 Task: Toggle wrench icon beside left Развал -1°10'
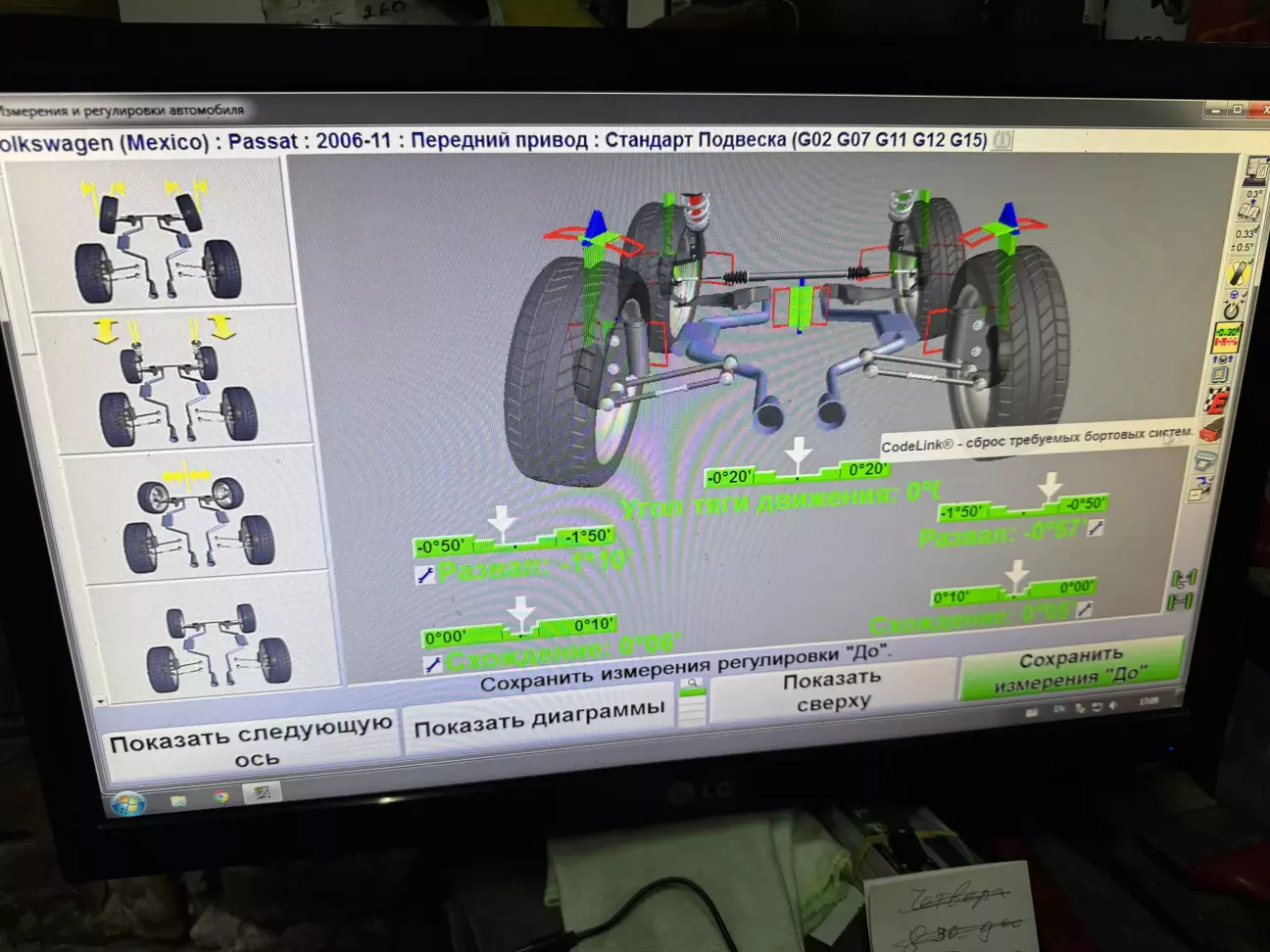[x=425, y=576]
